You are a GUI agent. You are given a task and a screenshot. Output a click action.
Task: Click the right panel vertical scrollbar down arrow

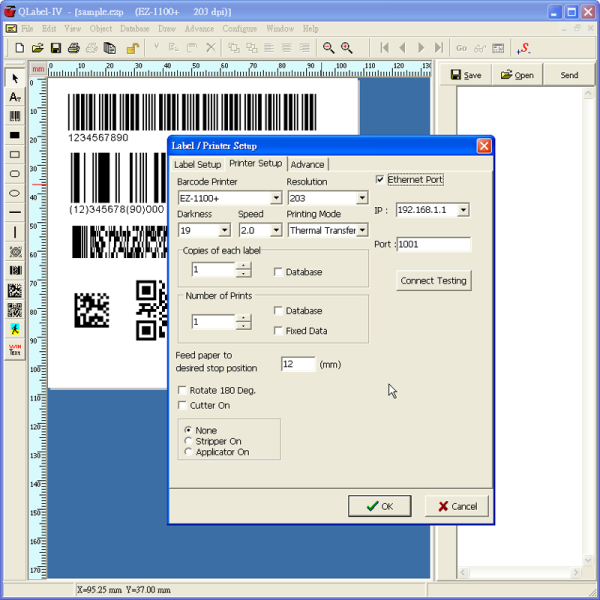click(588, 561)
